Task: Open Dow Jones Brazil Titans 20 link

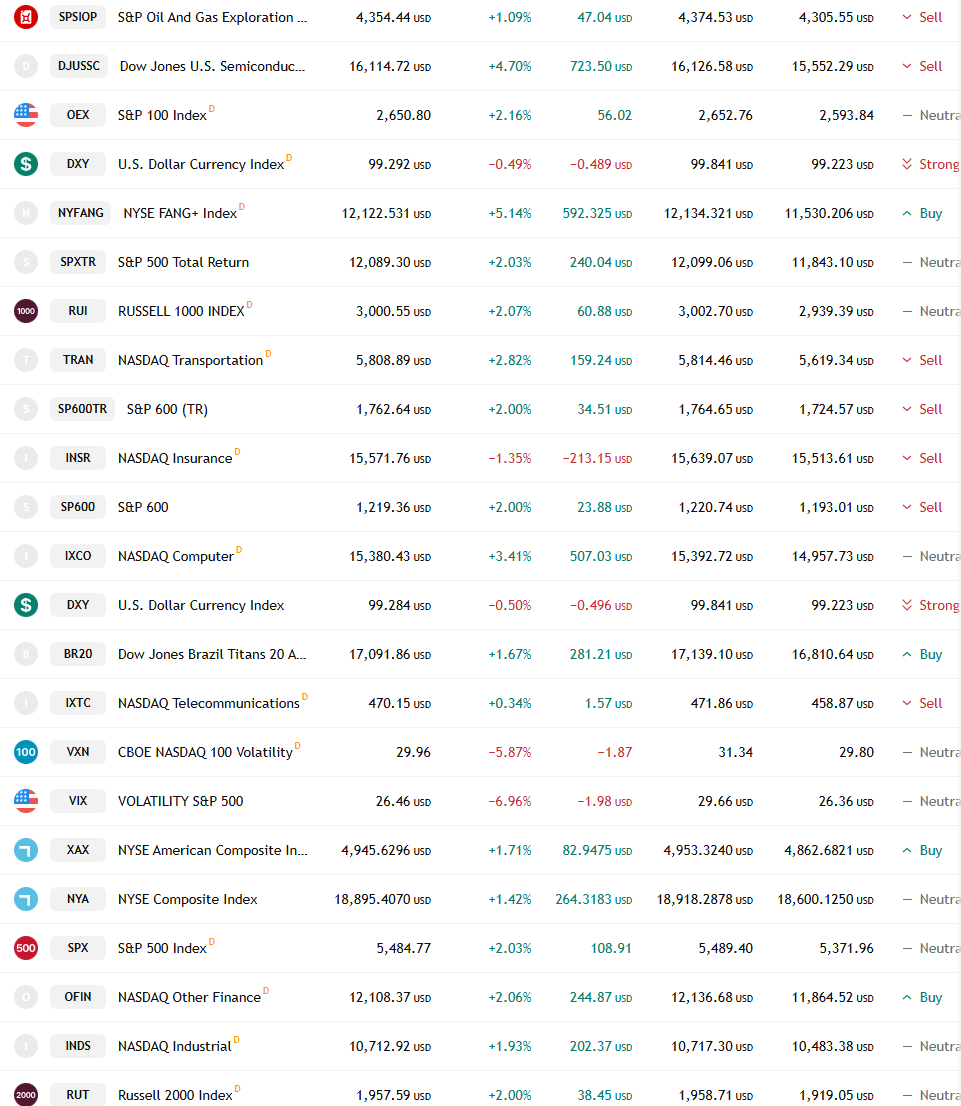Action: pos(212,654)
